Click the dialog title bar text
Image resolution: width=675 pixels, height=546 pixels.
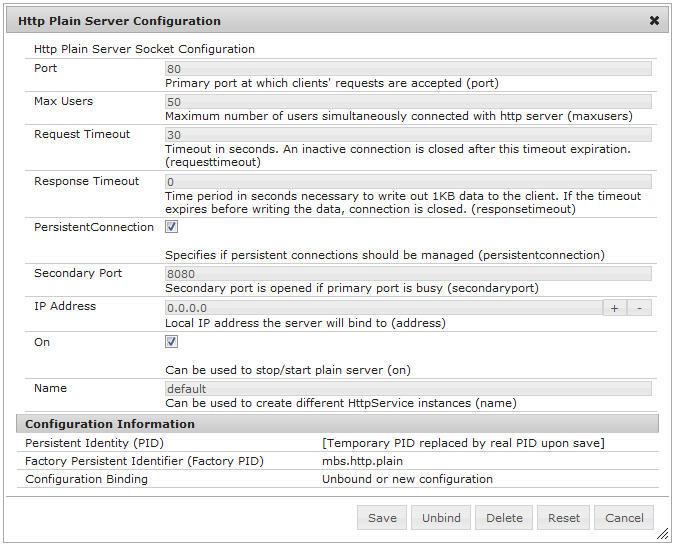(x=120, y=20)
